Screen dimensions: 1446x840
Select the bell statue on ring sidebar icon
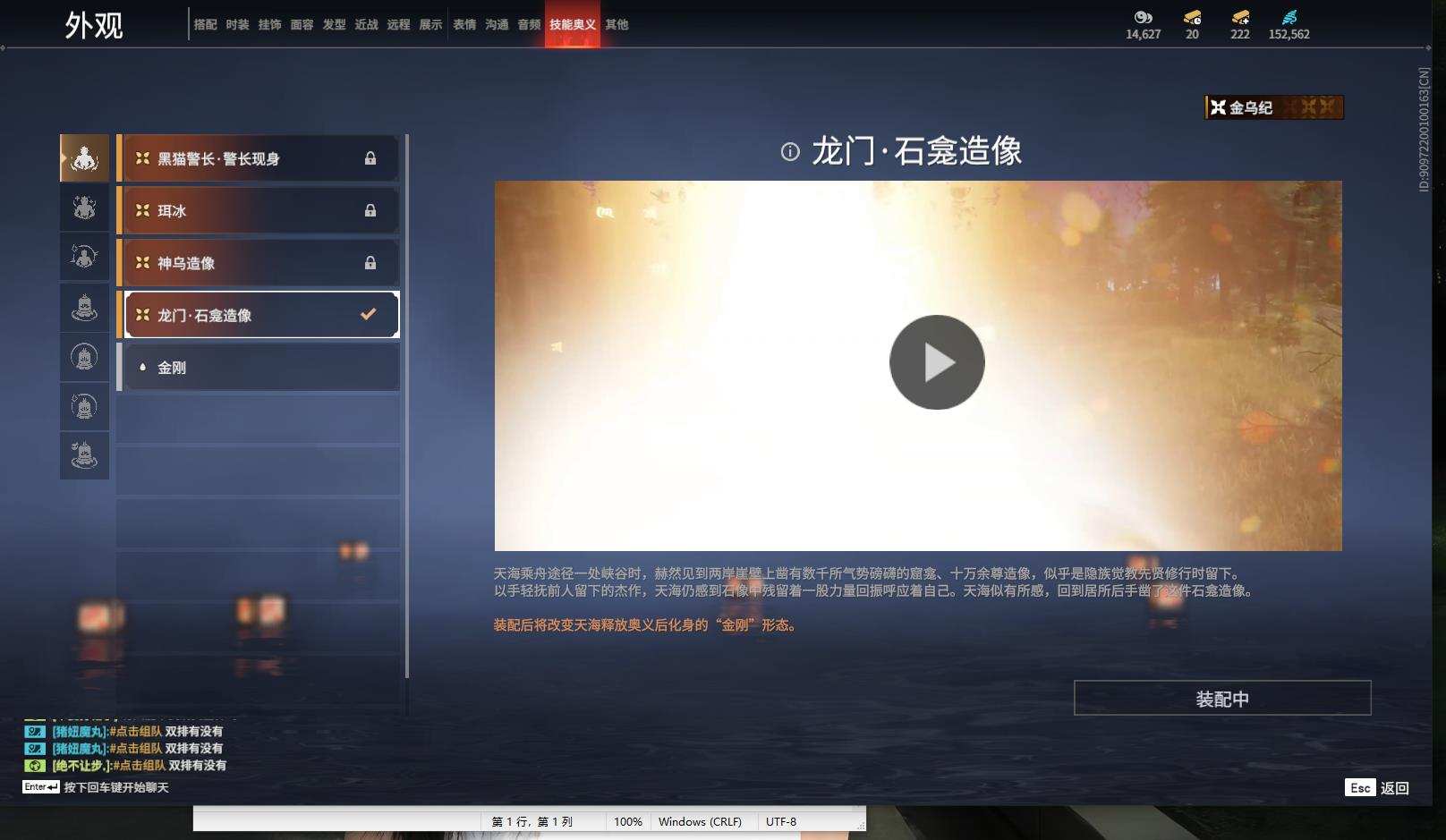coord(84,308)
